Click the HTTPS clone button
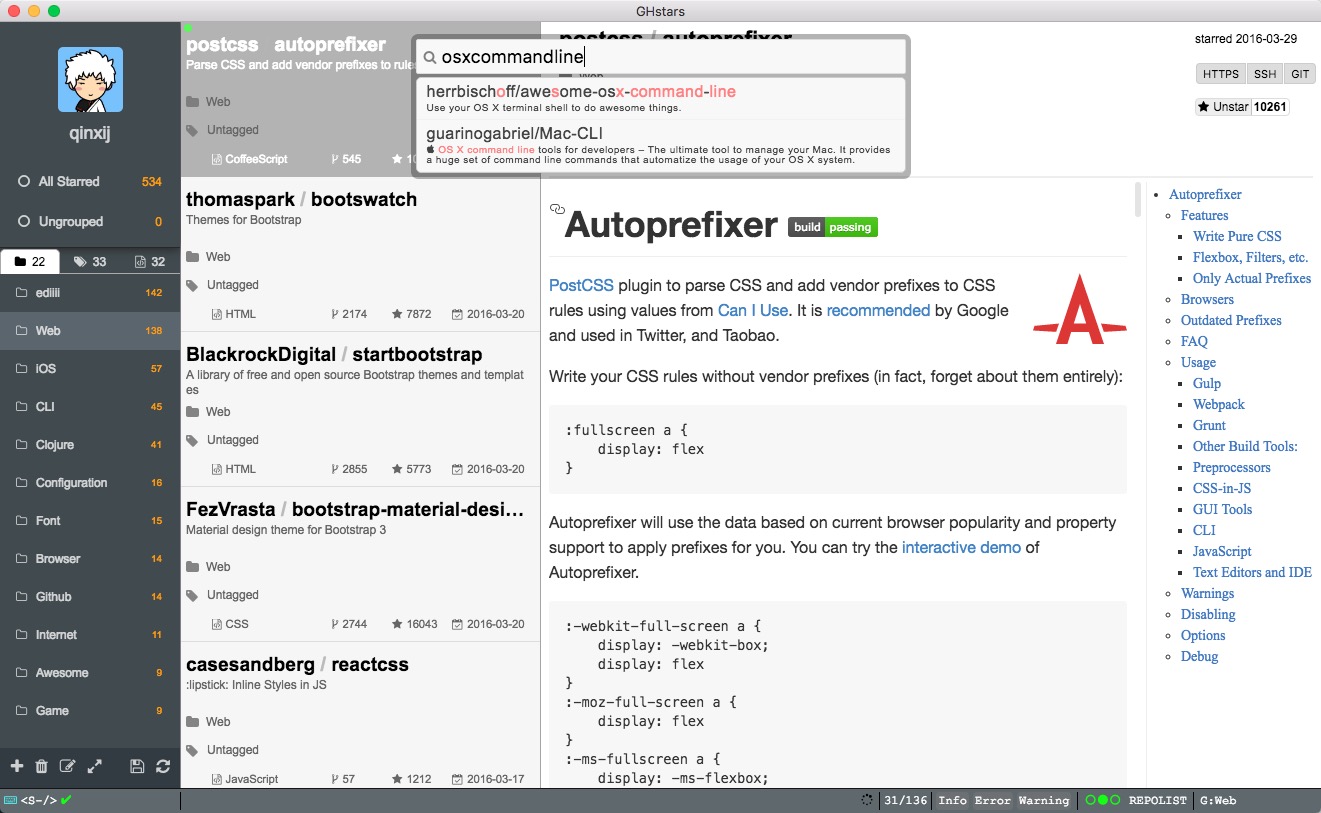 point(1221,74)
